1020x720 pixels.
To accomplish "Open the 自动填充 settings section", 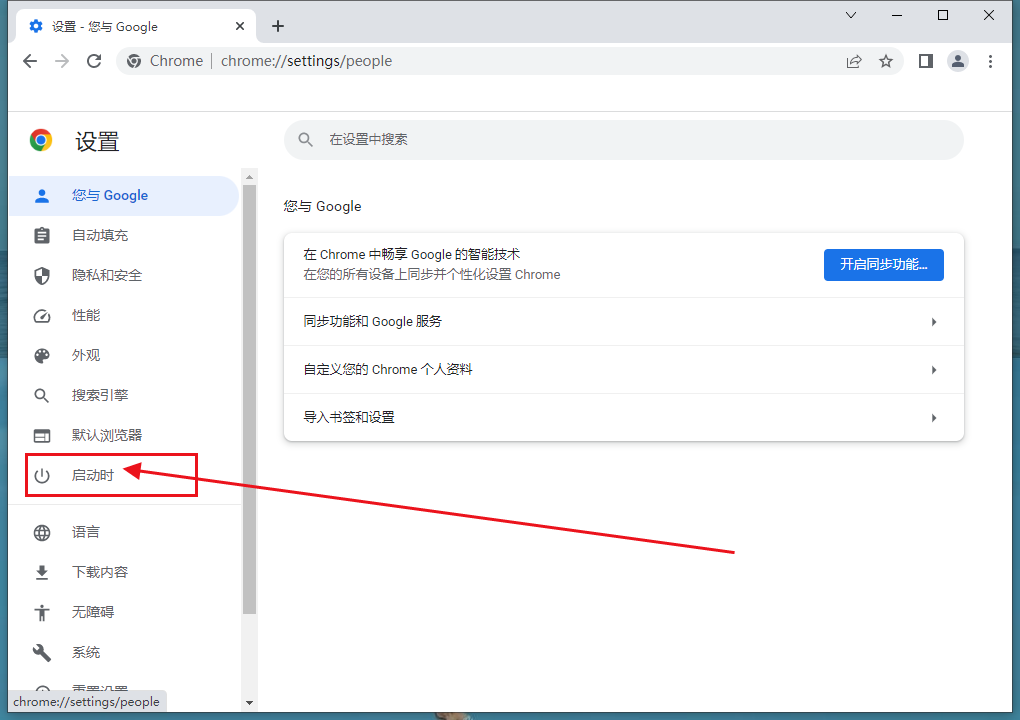I will [x=124, y=235].
